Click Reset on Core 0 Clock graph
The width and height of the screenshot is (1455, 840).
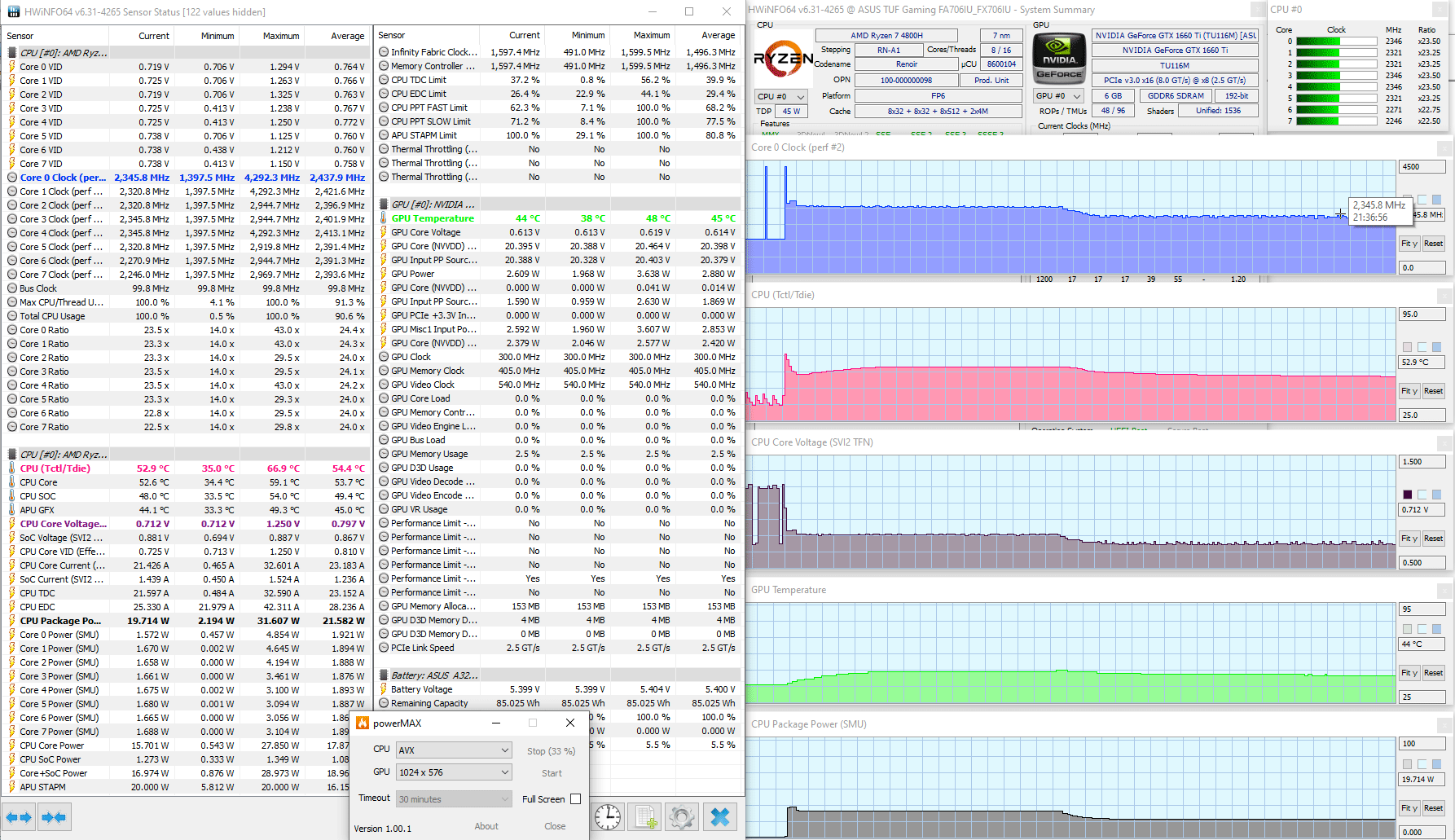pos(1433,244)
